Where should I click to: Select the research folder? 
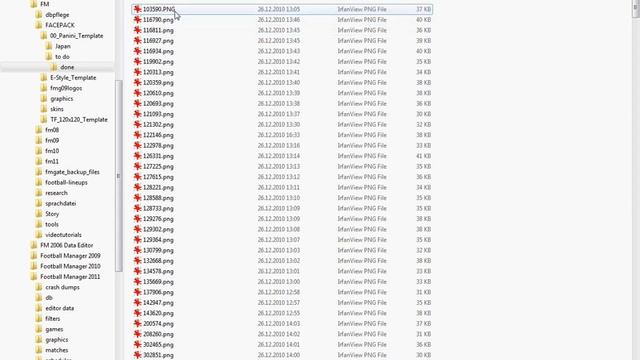point(56,193)
